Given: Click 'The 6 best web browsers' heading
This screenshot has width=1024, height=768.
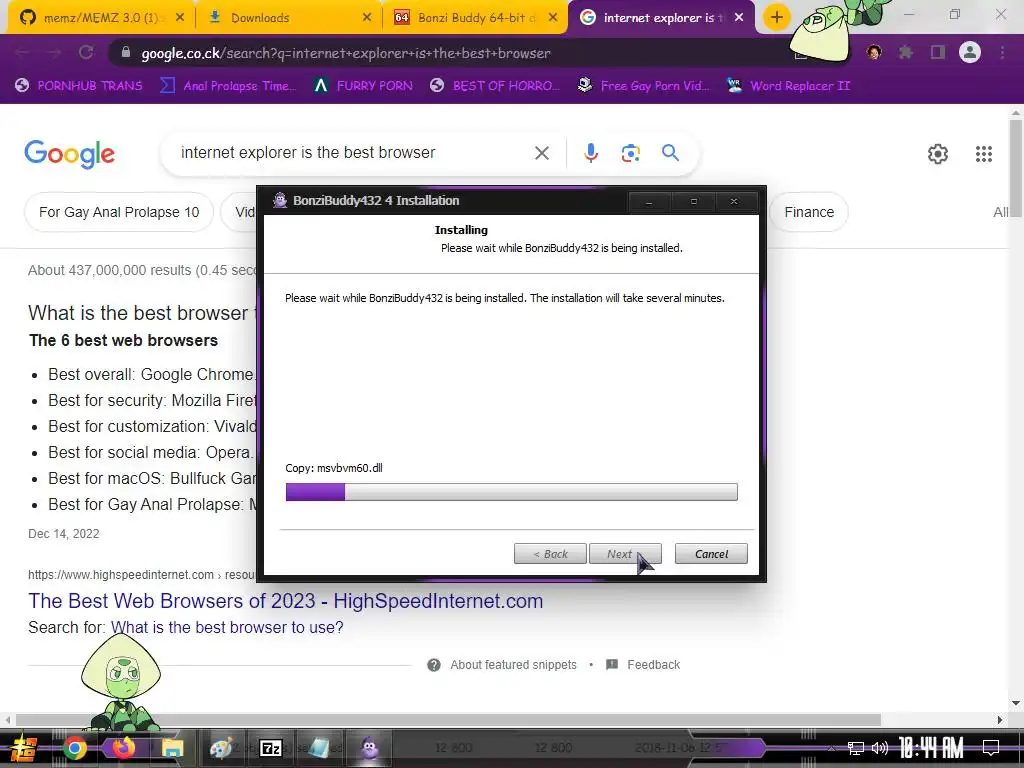Looking at the screenshot, I should (123, 341).
